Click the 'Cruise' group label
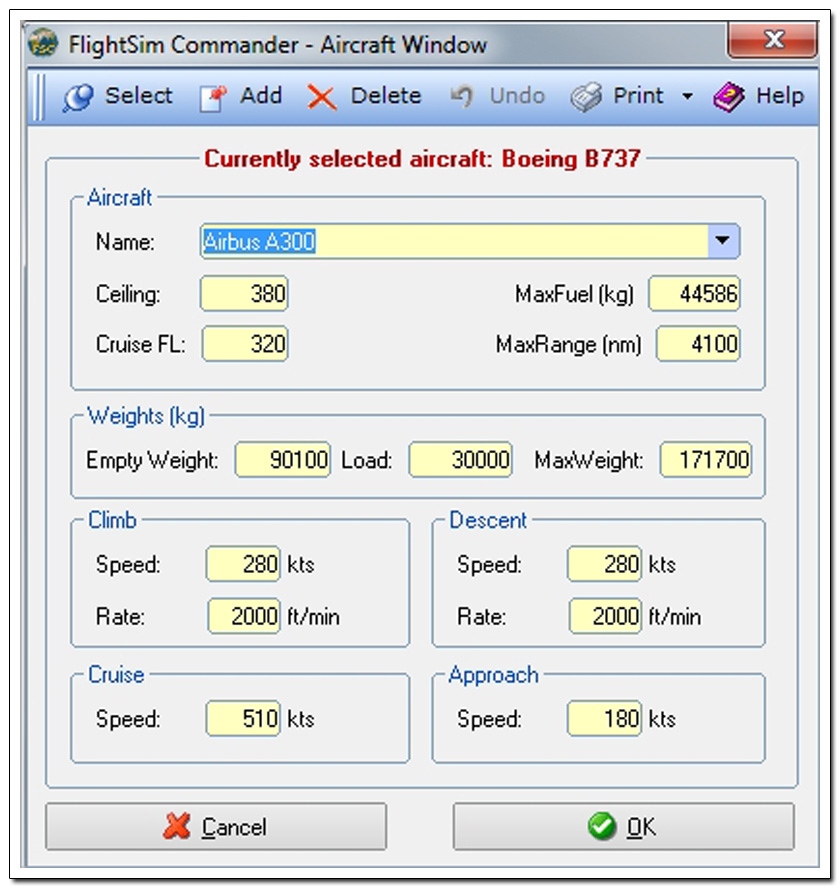The width and height of the screenshot is (840, 888). click(116, 674)
